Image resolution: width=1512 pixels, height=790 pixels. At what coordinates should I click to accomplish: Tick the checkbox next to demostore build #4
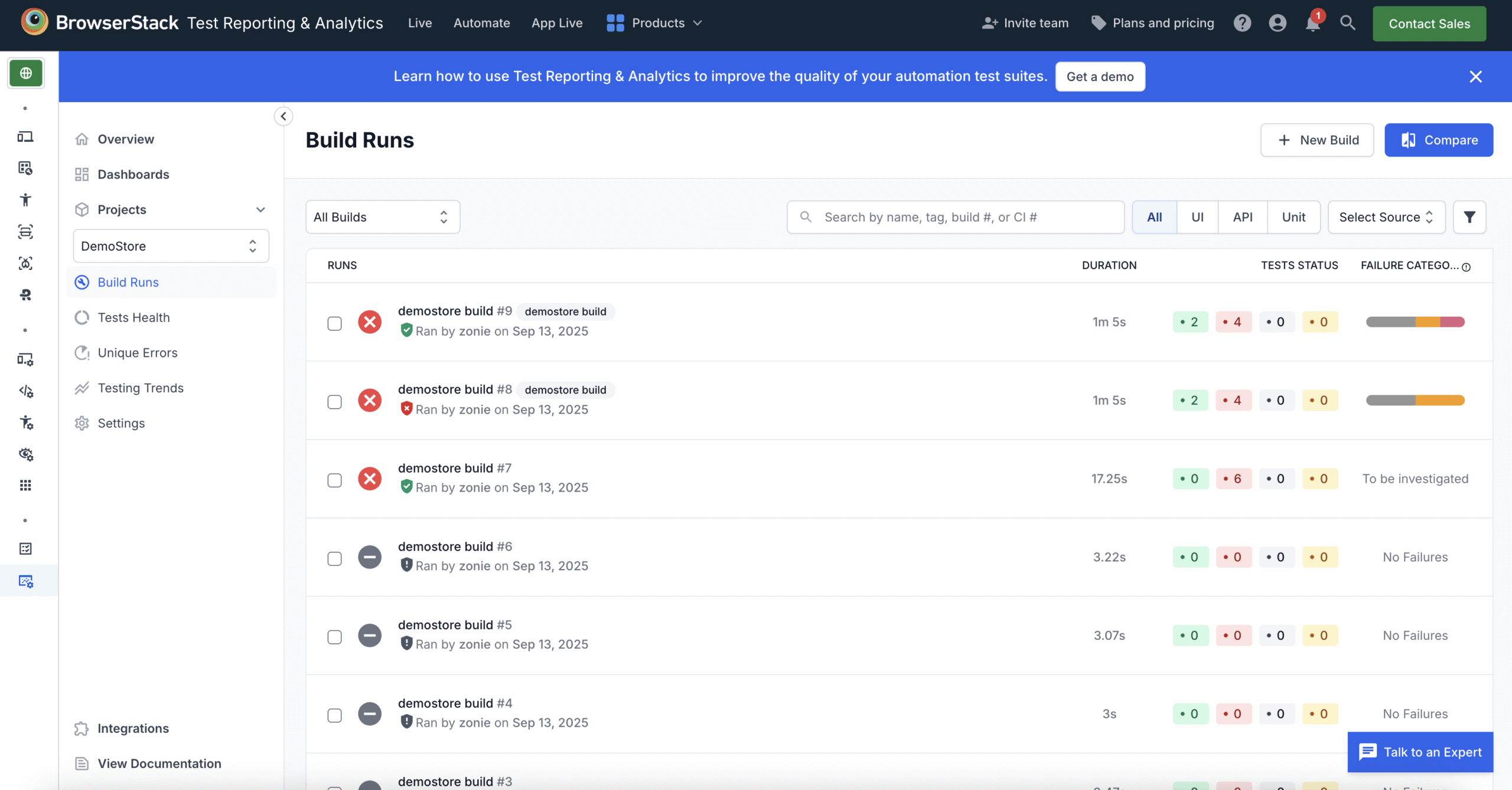pos(335,715)
